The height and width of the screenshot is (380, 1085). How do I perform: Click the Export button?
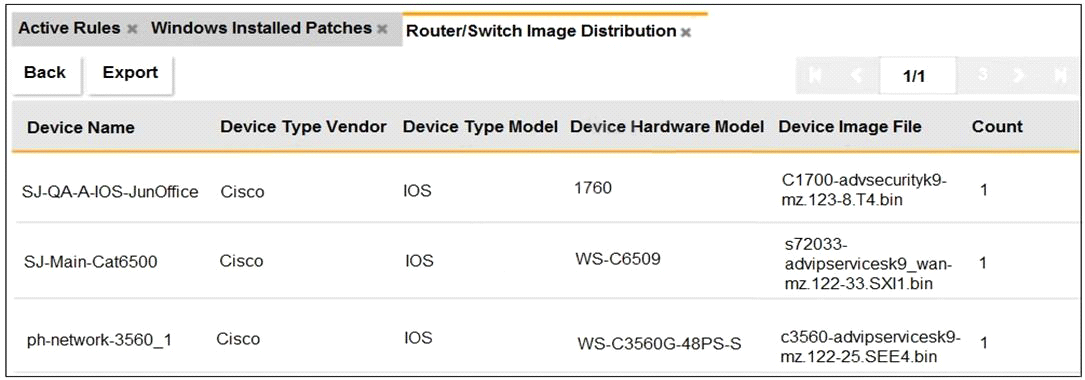130,73
